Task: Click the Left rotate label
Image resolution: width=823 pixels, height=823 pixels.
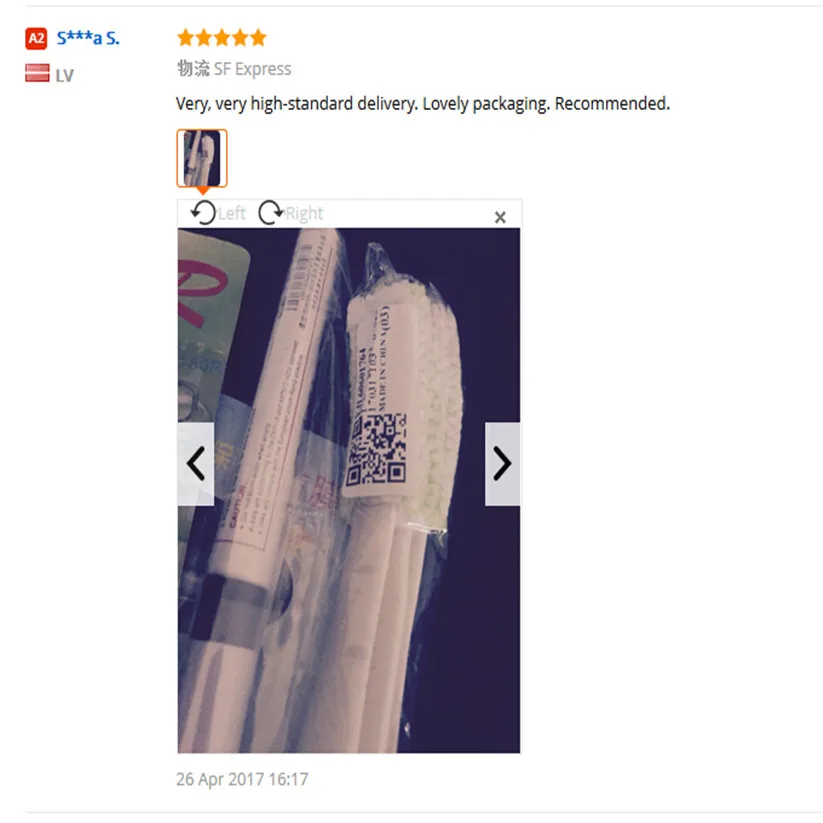Action: coord(232,213)
